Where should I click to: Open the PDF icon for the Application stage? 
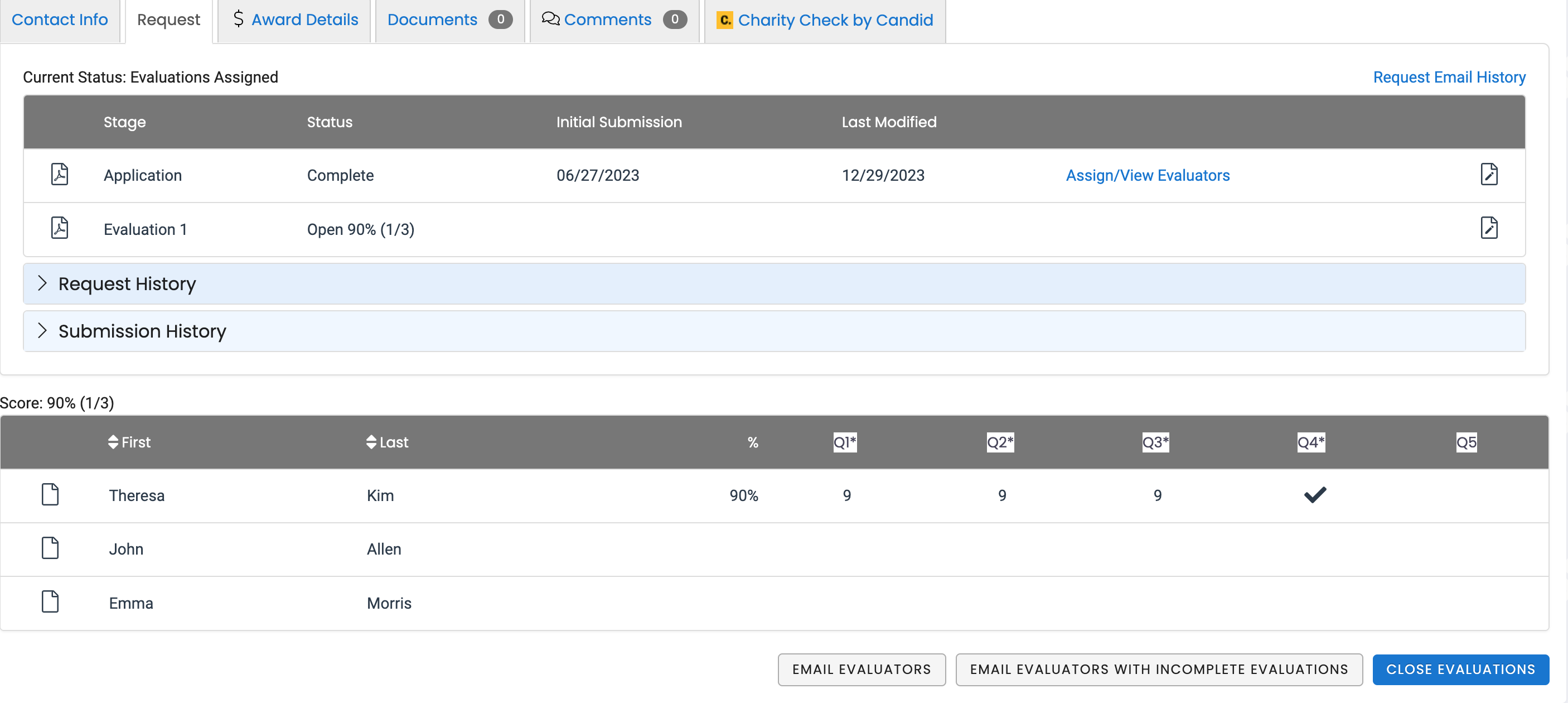pos(60,174)
